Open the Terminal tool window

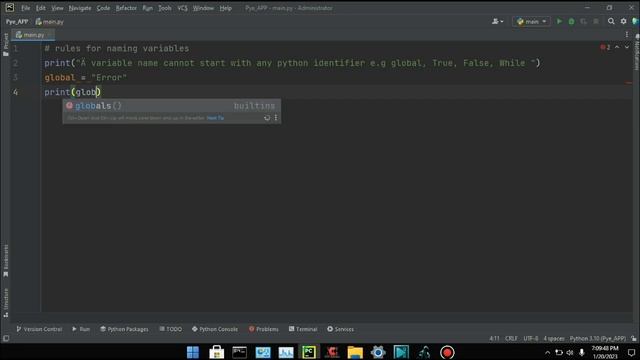[x=303, y=329]
